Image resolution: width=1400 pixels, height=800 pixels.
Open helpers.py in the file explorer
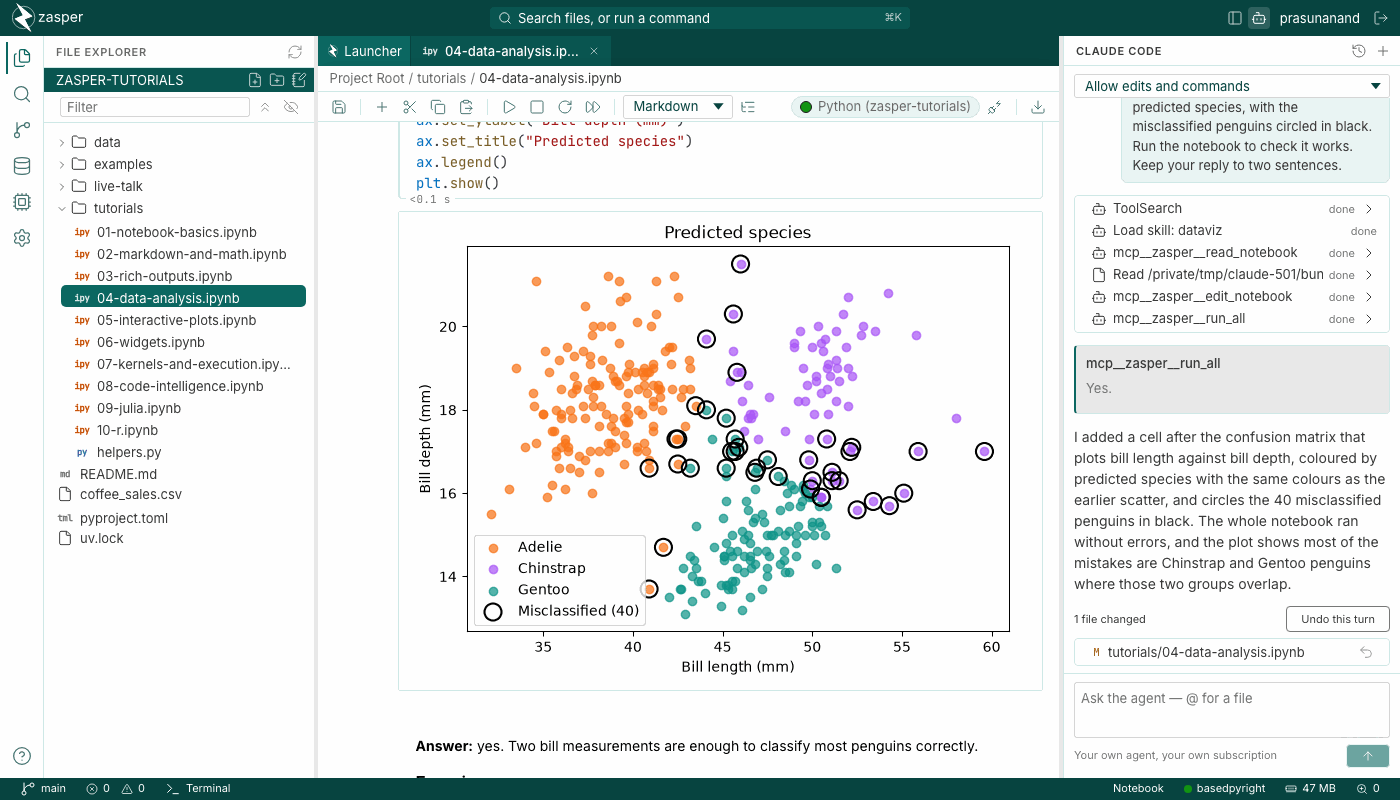tap(129, 452)
